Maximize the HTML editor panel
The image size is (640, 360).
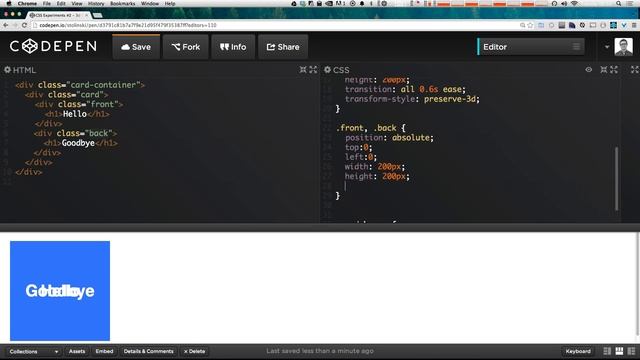coord(313,69)
